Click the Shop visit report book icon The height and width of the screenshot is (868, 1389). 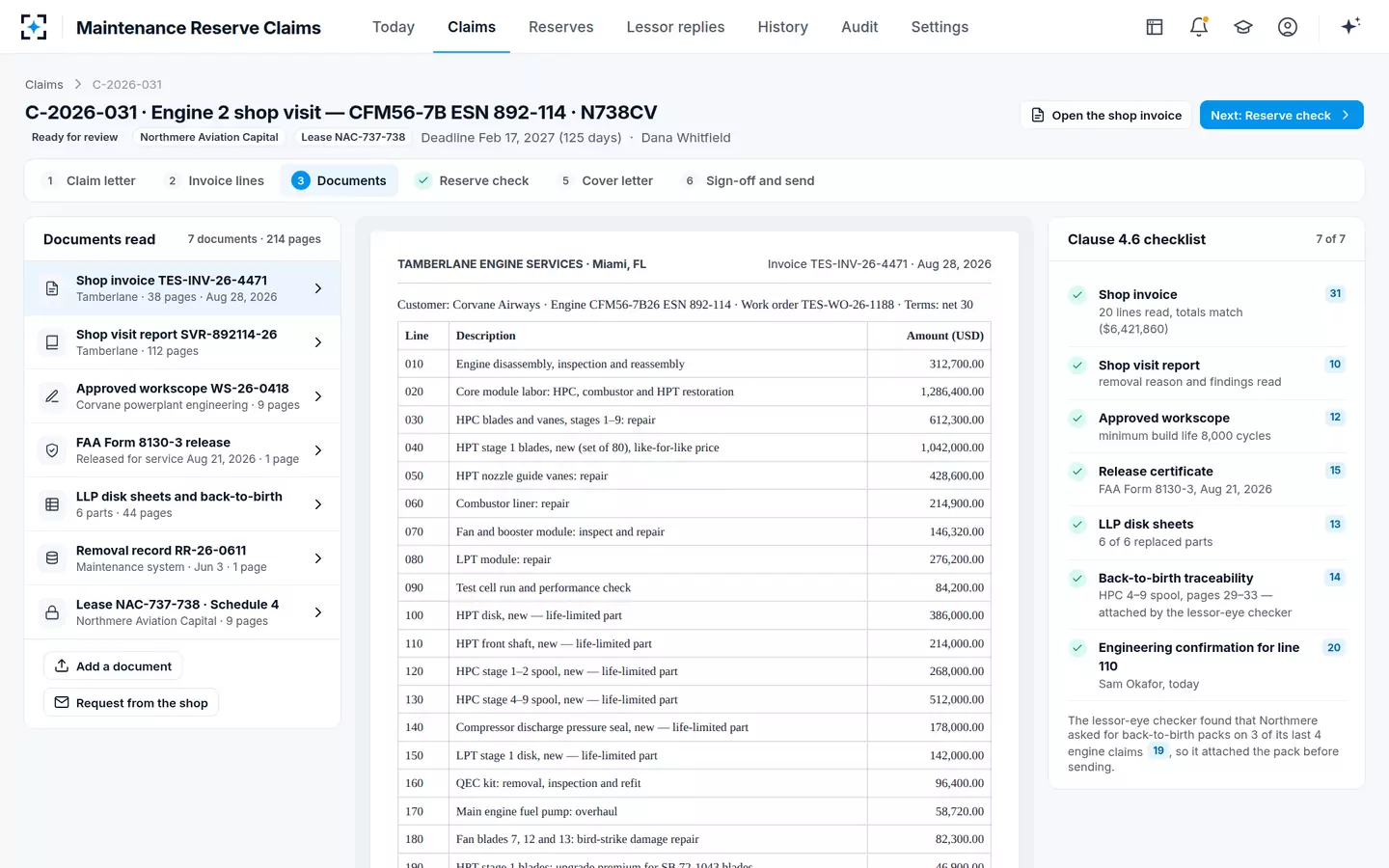(52, 342)
